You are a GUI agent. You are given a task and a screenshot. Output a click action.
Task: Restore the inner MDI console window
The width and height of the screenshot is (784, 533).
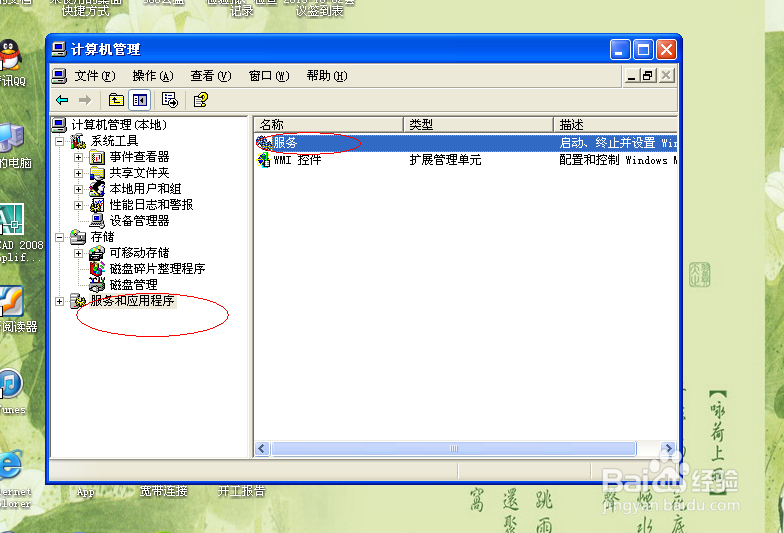pyautogui.click(x=648, y=76)
